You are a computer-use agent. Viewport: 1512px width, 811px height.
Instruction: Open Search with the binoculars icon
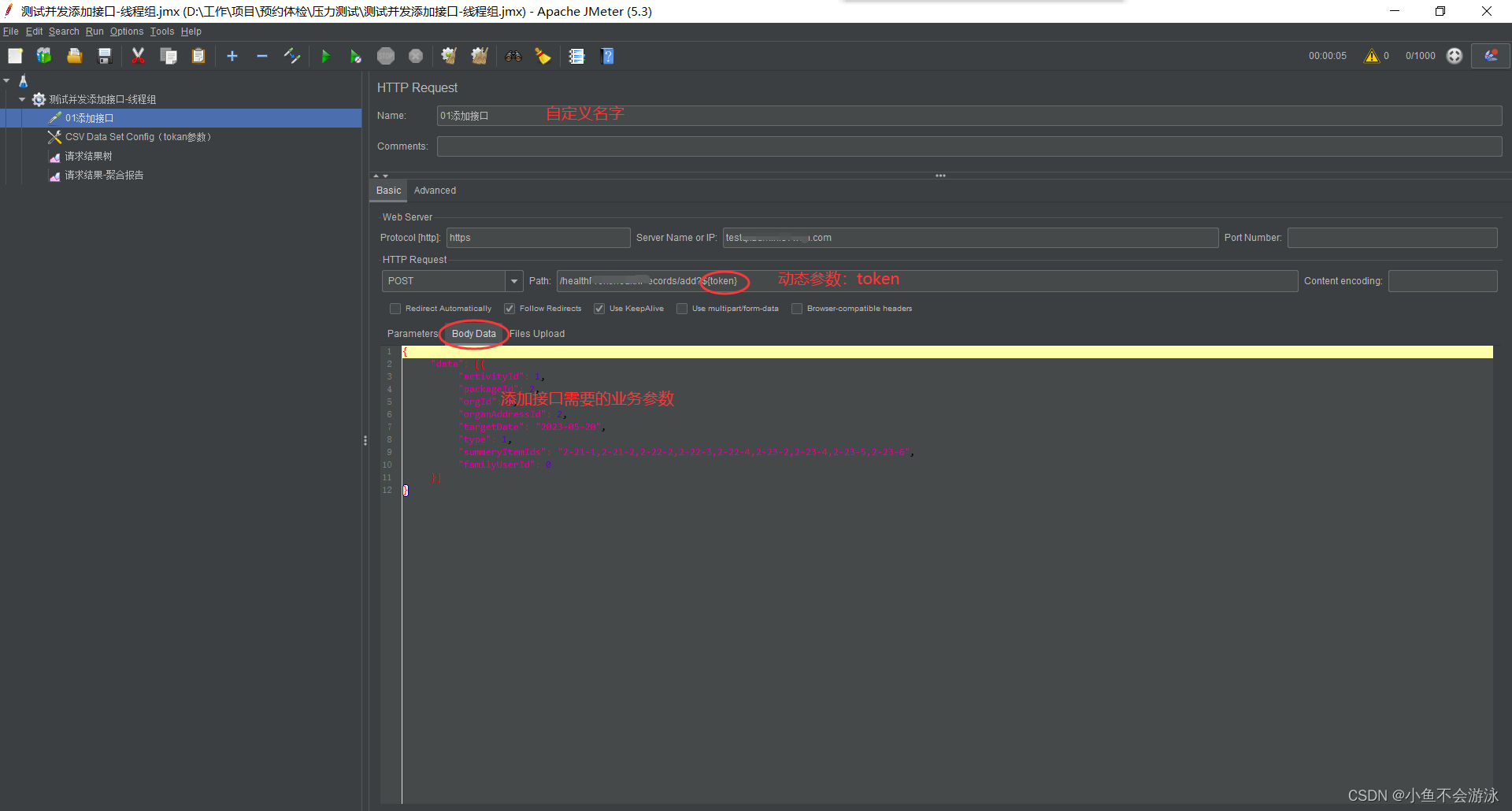tap(513, 56)
